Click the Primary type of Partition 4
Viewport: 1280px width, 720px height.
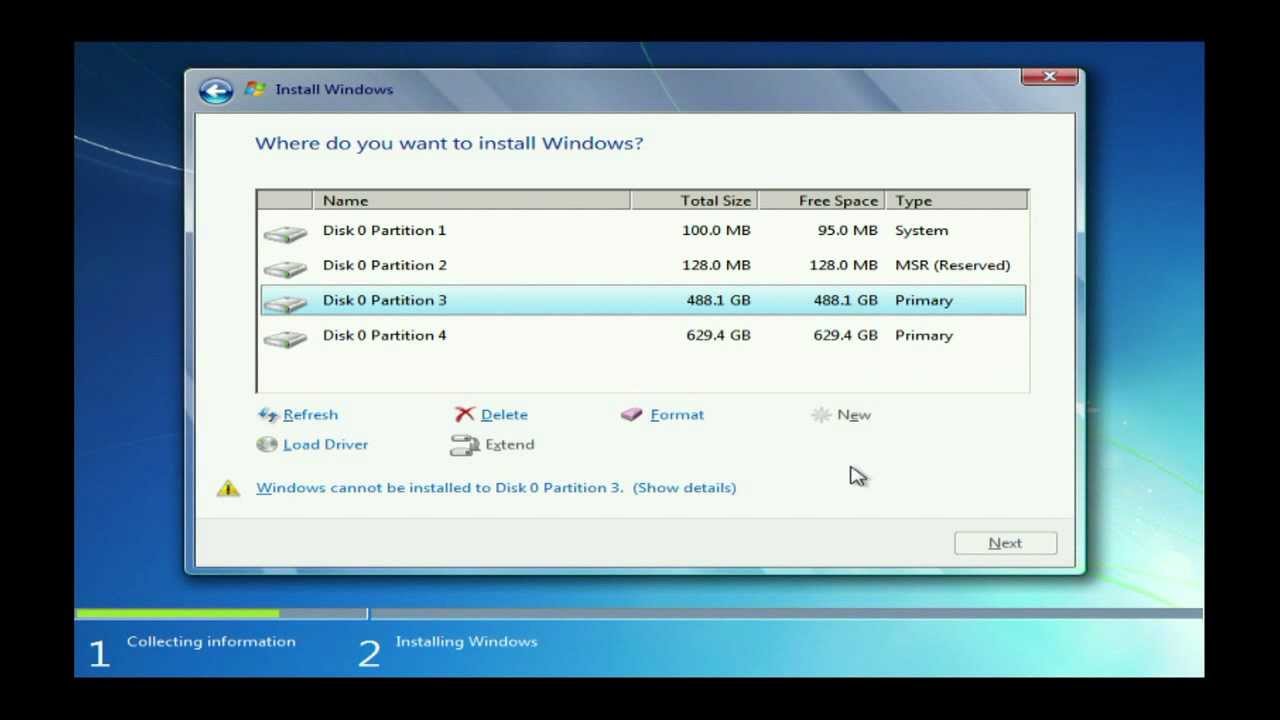coord(924,335)
